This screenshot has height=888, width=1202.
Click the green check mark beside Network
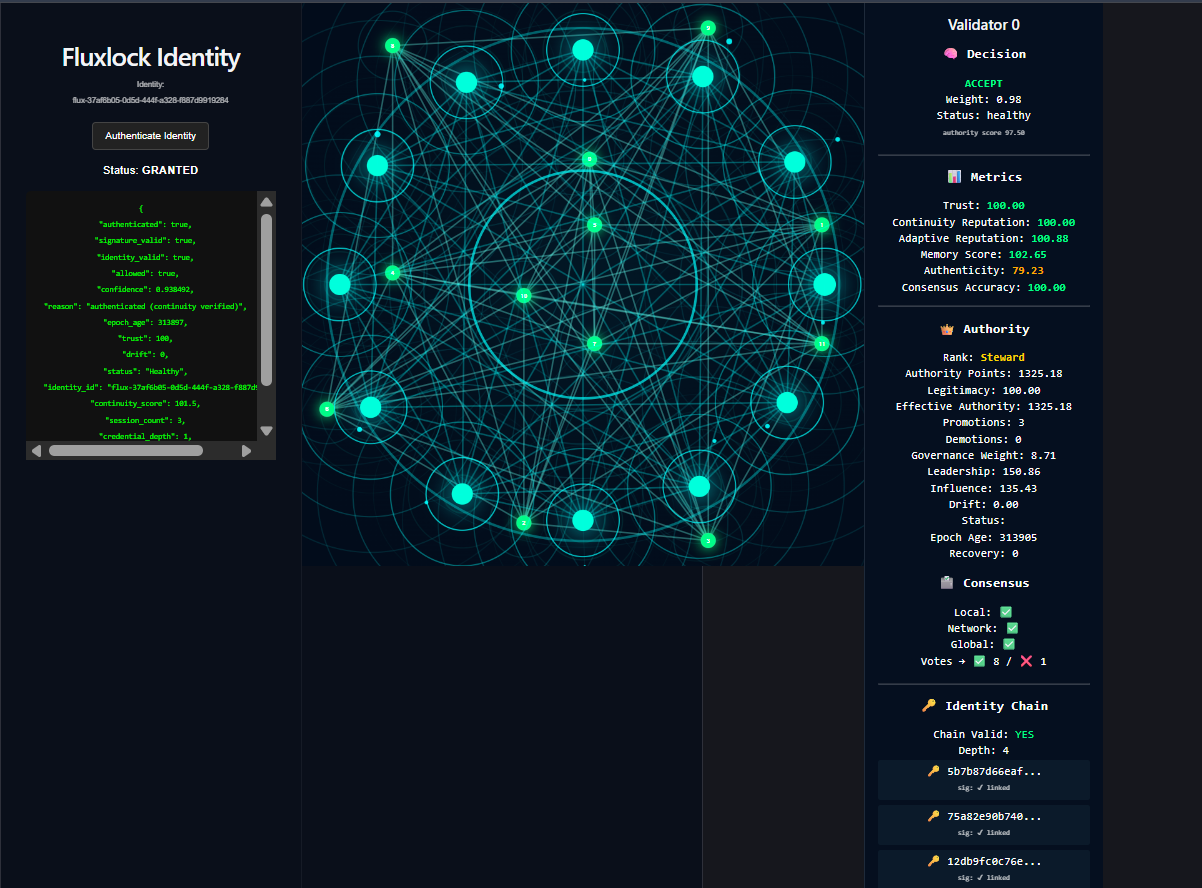coord(1012,628)
